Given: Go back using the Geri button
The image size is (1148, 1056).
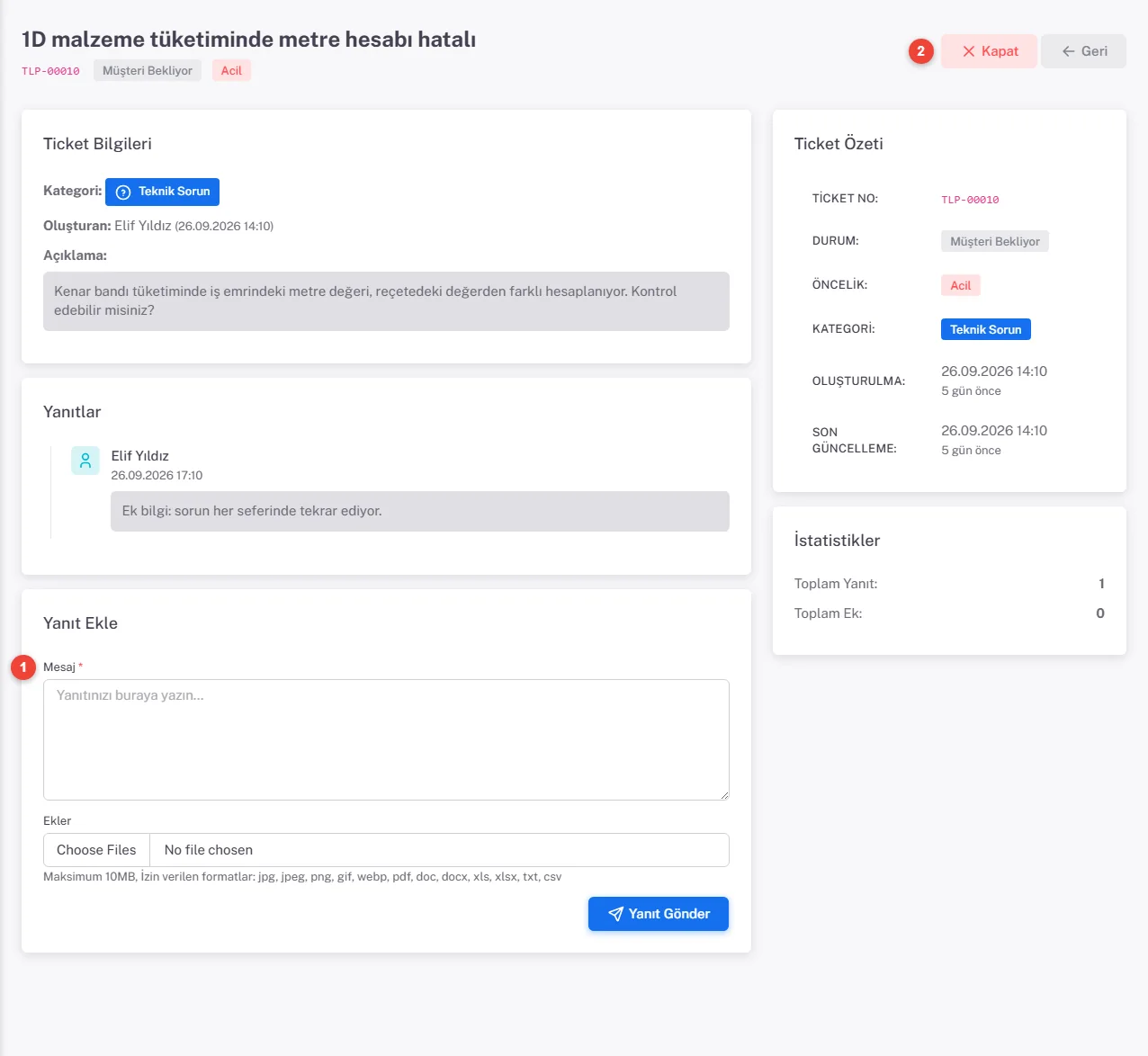Looking at the screenshot, I should [1083, 51].
